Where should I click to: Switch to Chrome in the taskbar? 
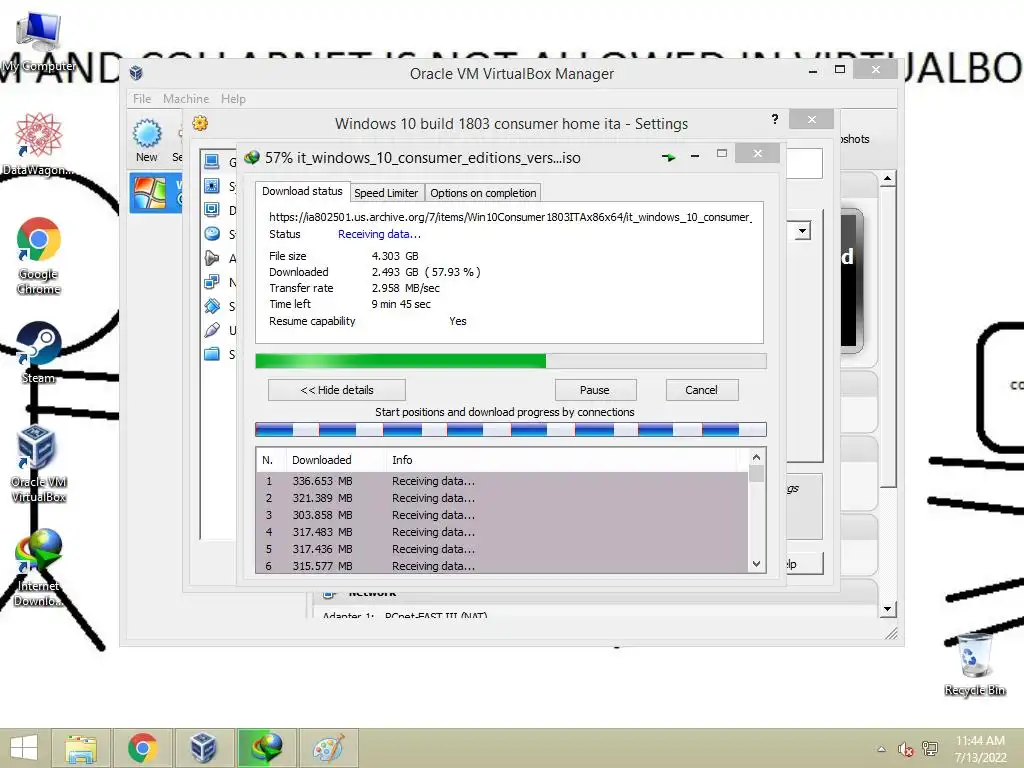point(142,748)
